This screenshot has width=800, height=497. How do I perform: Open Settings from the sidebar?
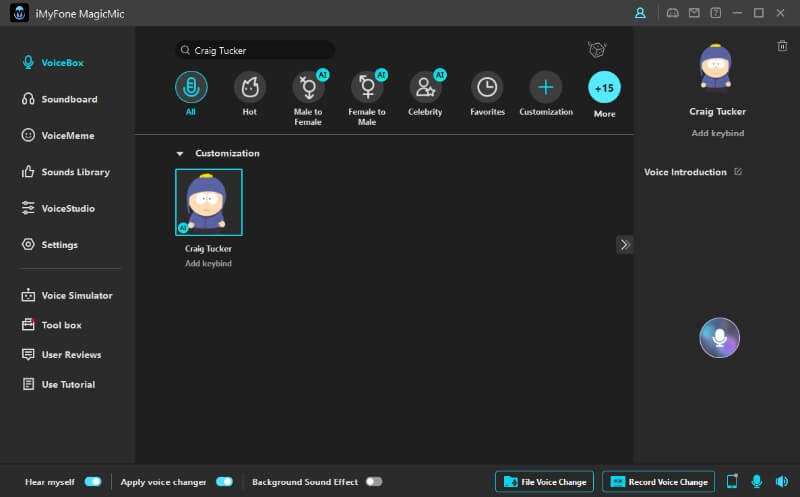pos(49,244)
